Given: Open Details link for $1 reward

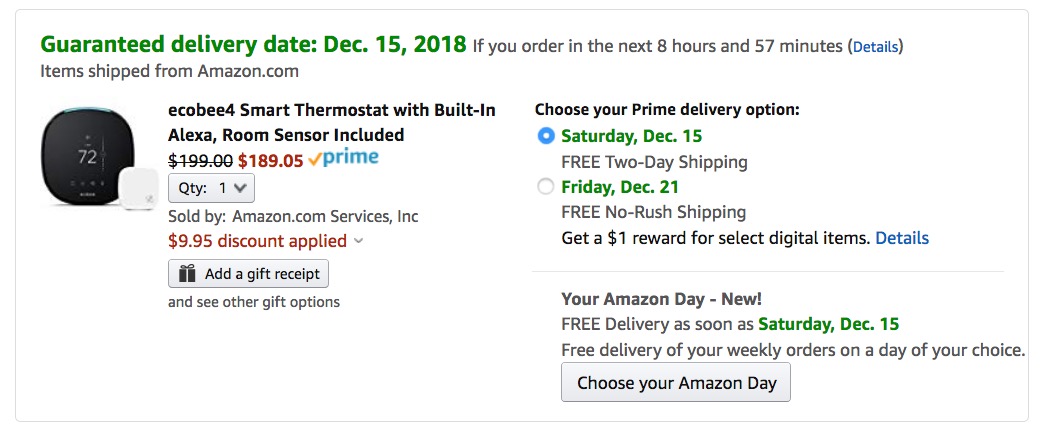Looking at the screenshot, I should tap(902, 238).
